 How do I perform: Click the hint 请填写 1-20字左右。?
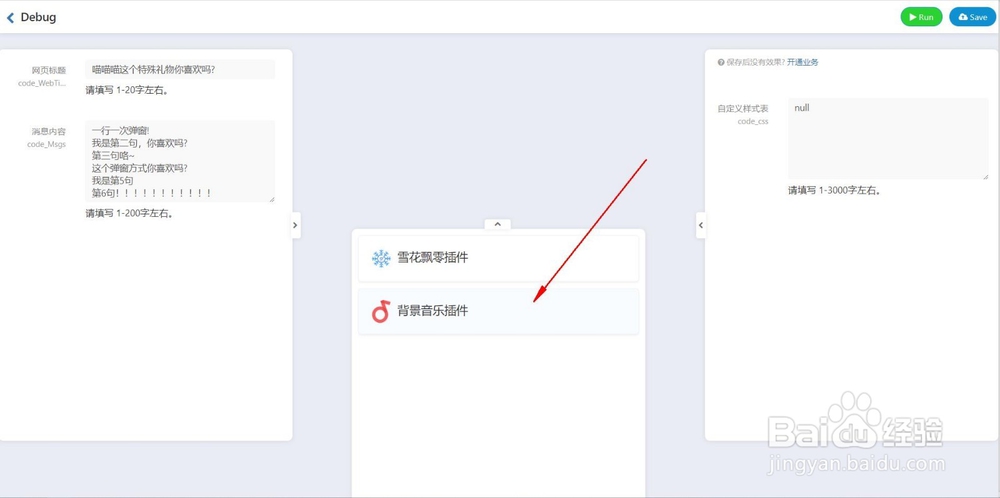tap(127, 91)
